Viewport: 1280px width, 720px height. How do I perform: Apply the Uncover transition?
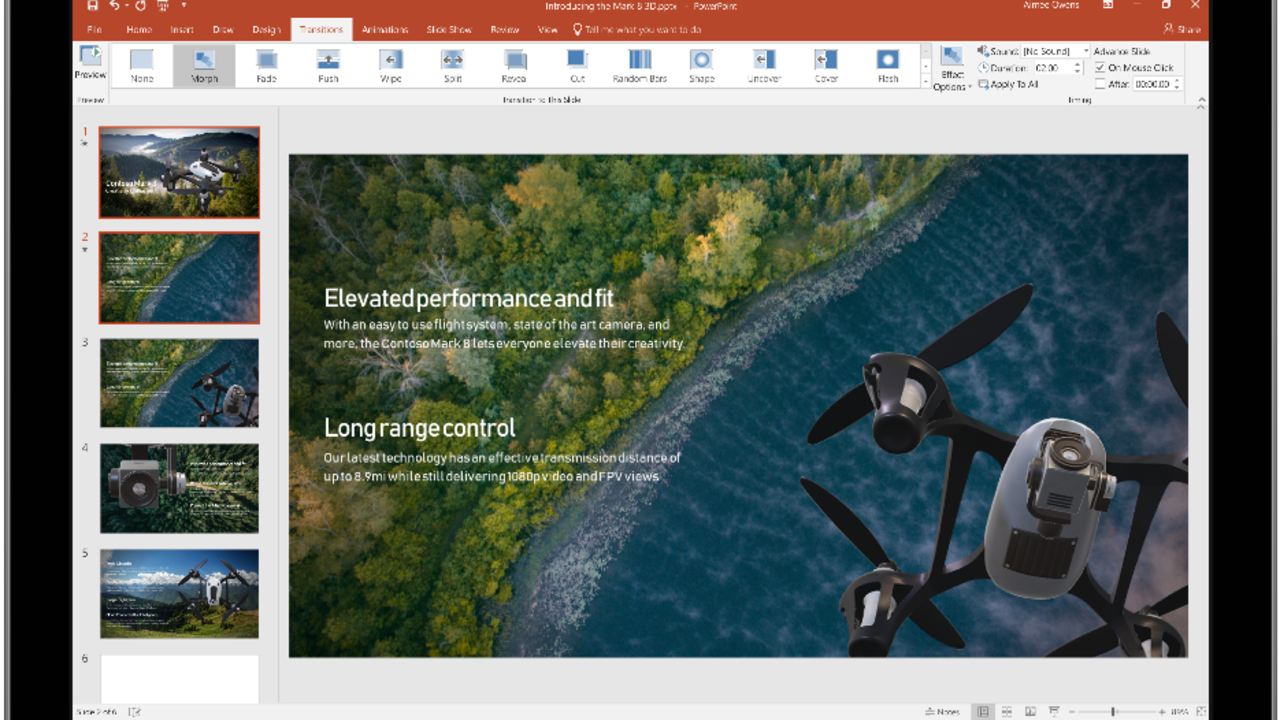tap(764, 66)
